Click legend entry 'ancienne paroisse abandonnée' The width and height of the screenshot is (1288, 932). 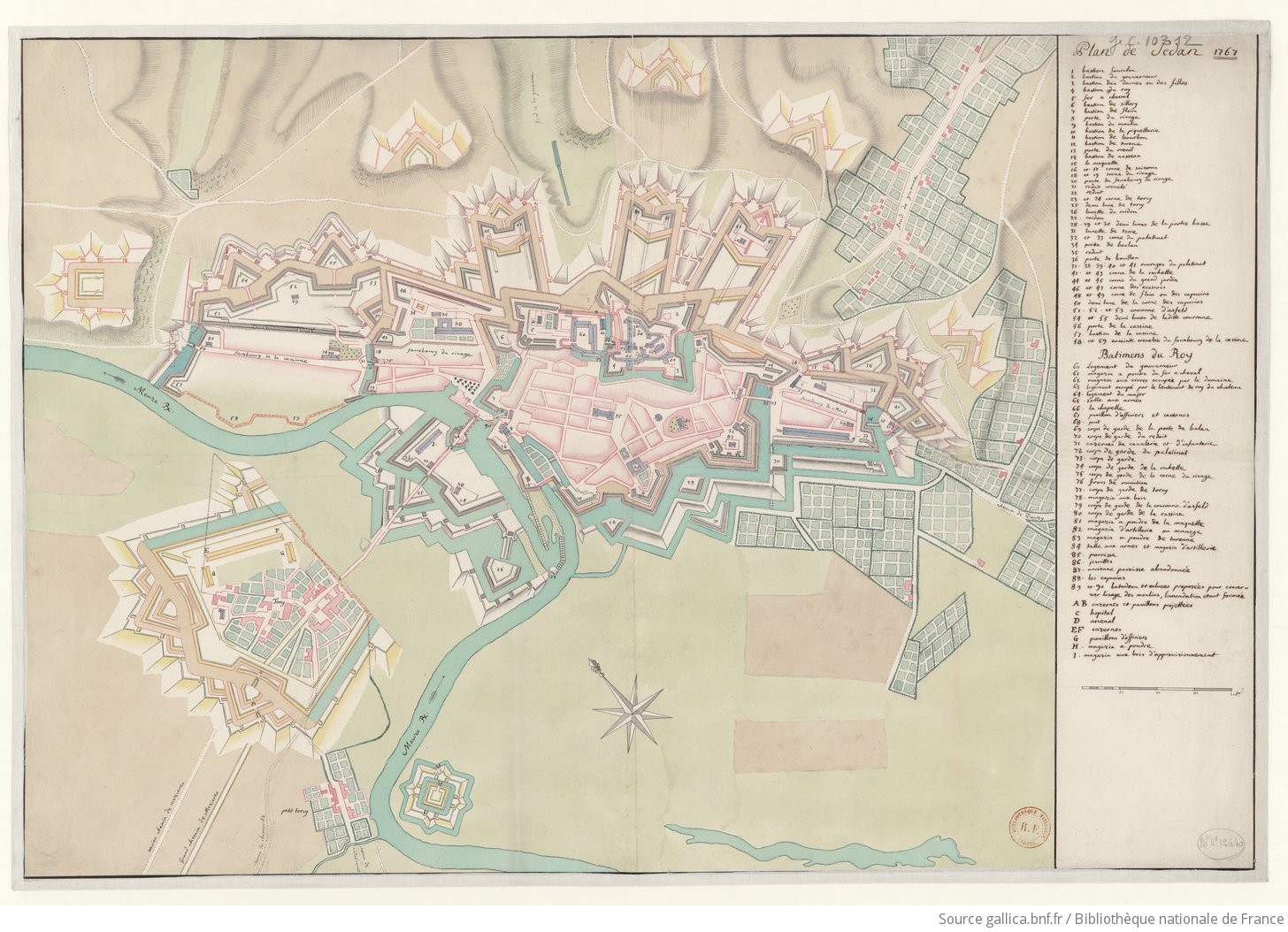[1138, 569]
